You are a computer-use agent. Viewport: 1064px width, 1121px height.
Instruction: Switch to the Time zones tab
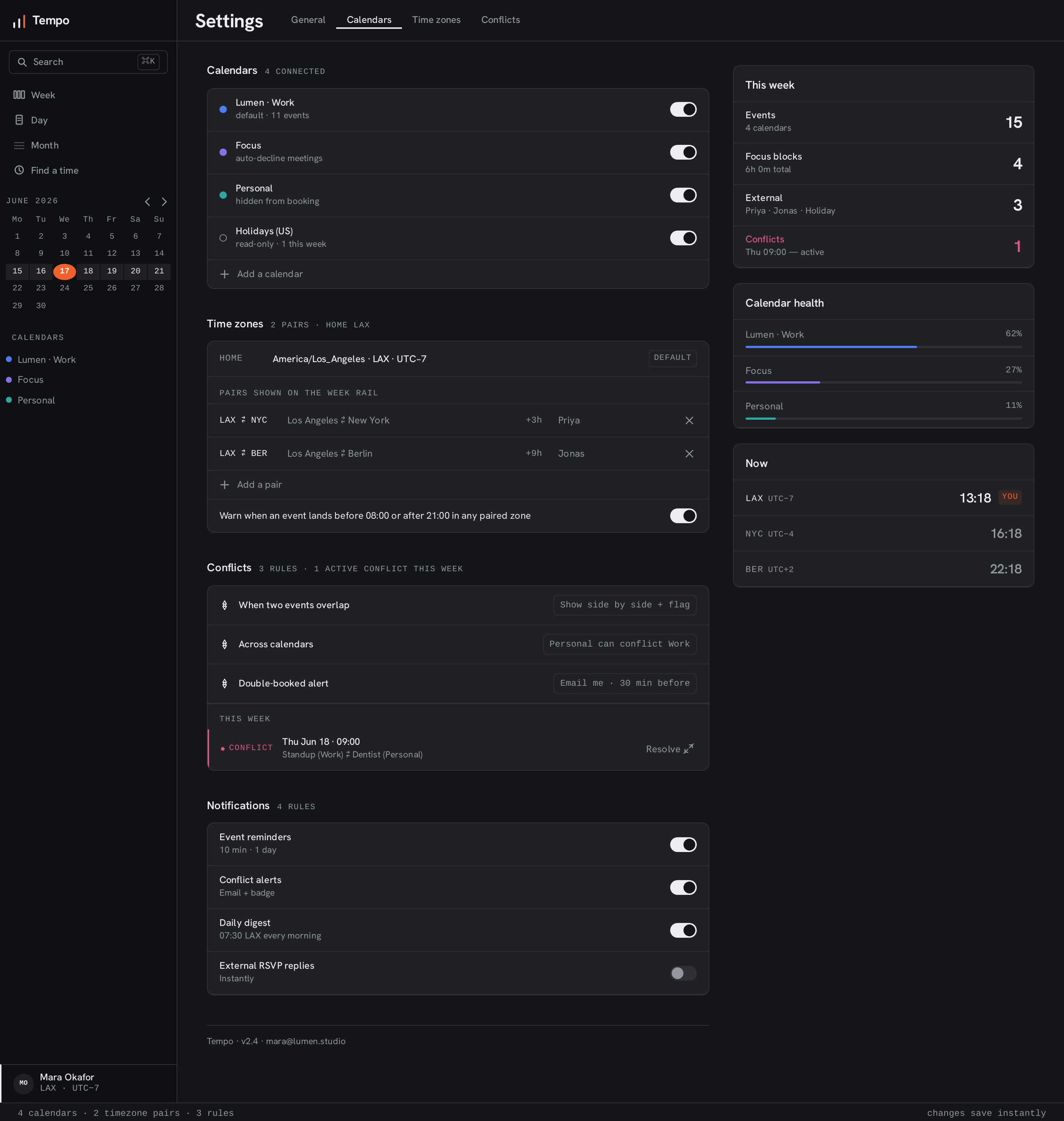point(436,20)
